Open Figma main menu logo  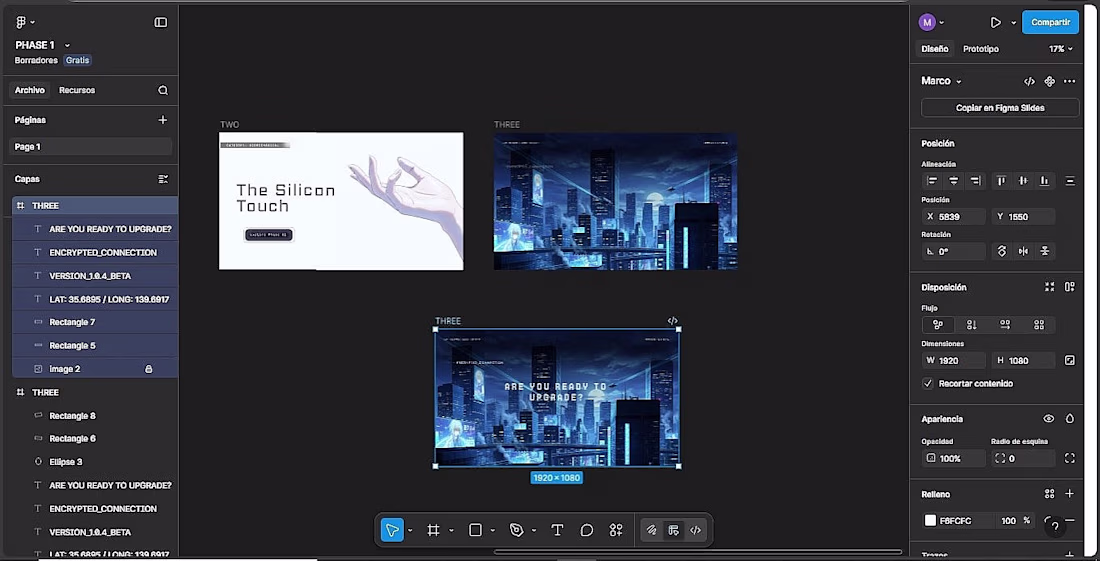(x=20, y=22)
